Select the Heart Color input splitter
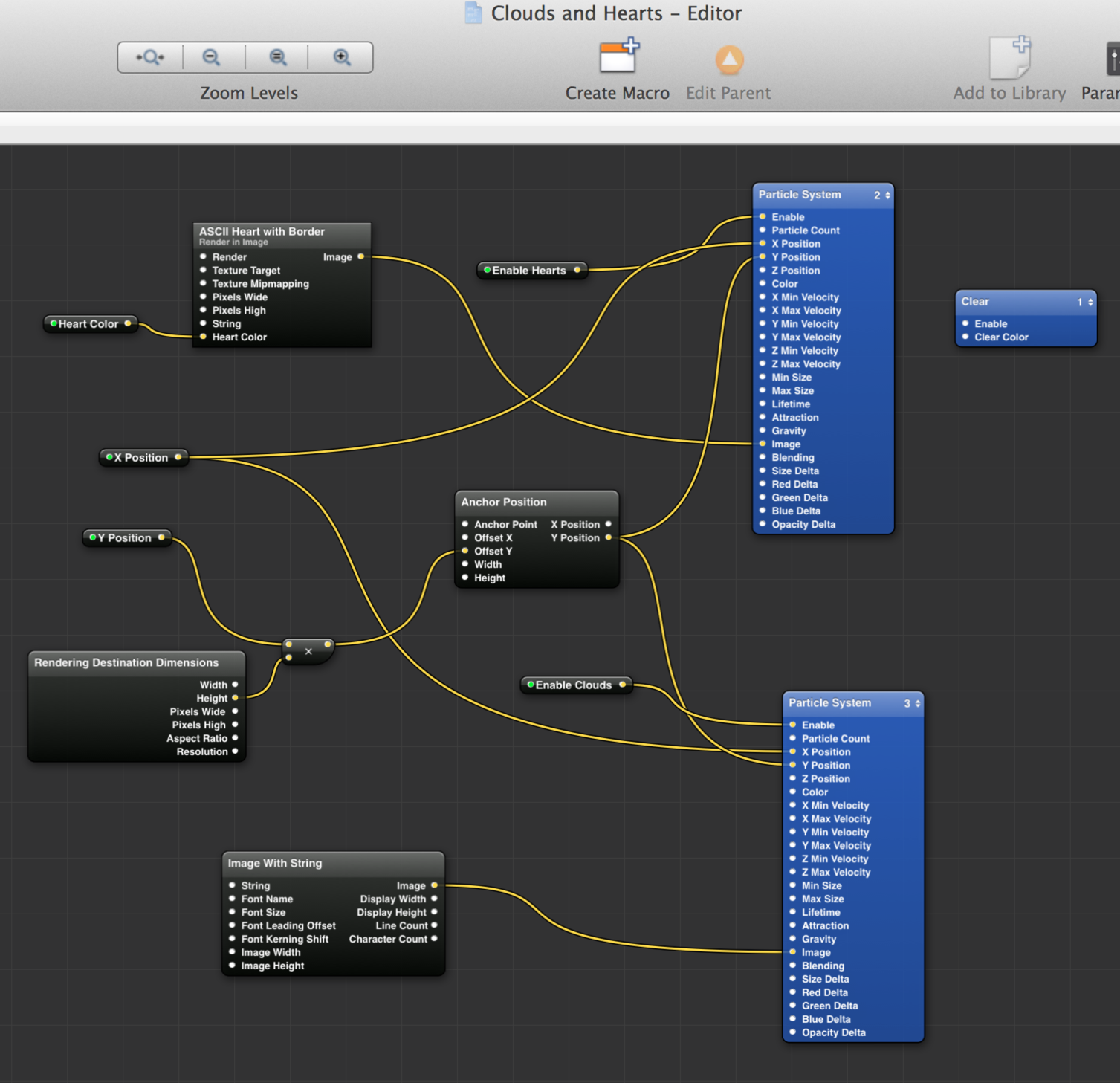This screenshot has width=1120, height=1083. (x=90, y=324)
